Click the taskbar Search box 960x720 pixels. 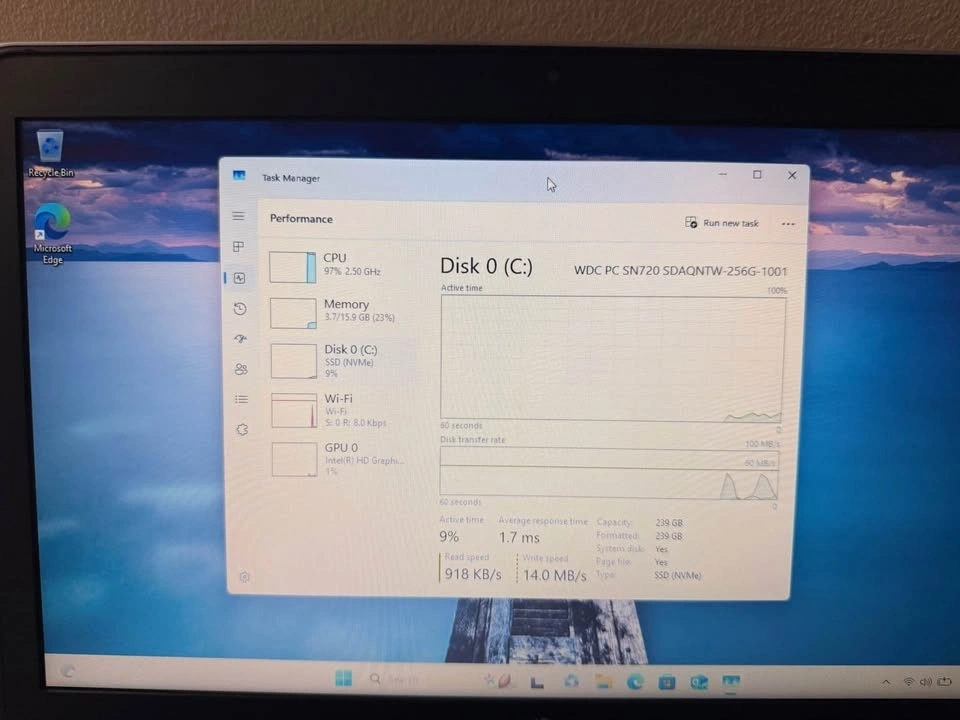point(400,680)
